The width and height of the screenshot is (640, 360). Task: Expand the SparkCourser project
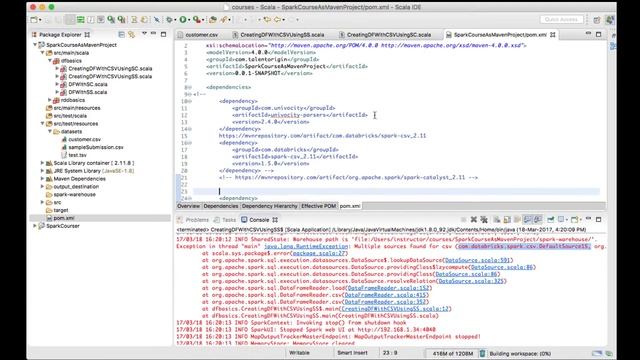[x=35, y=226]
